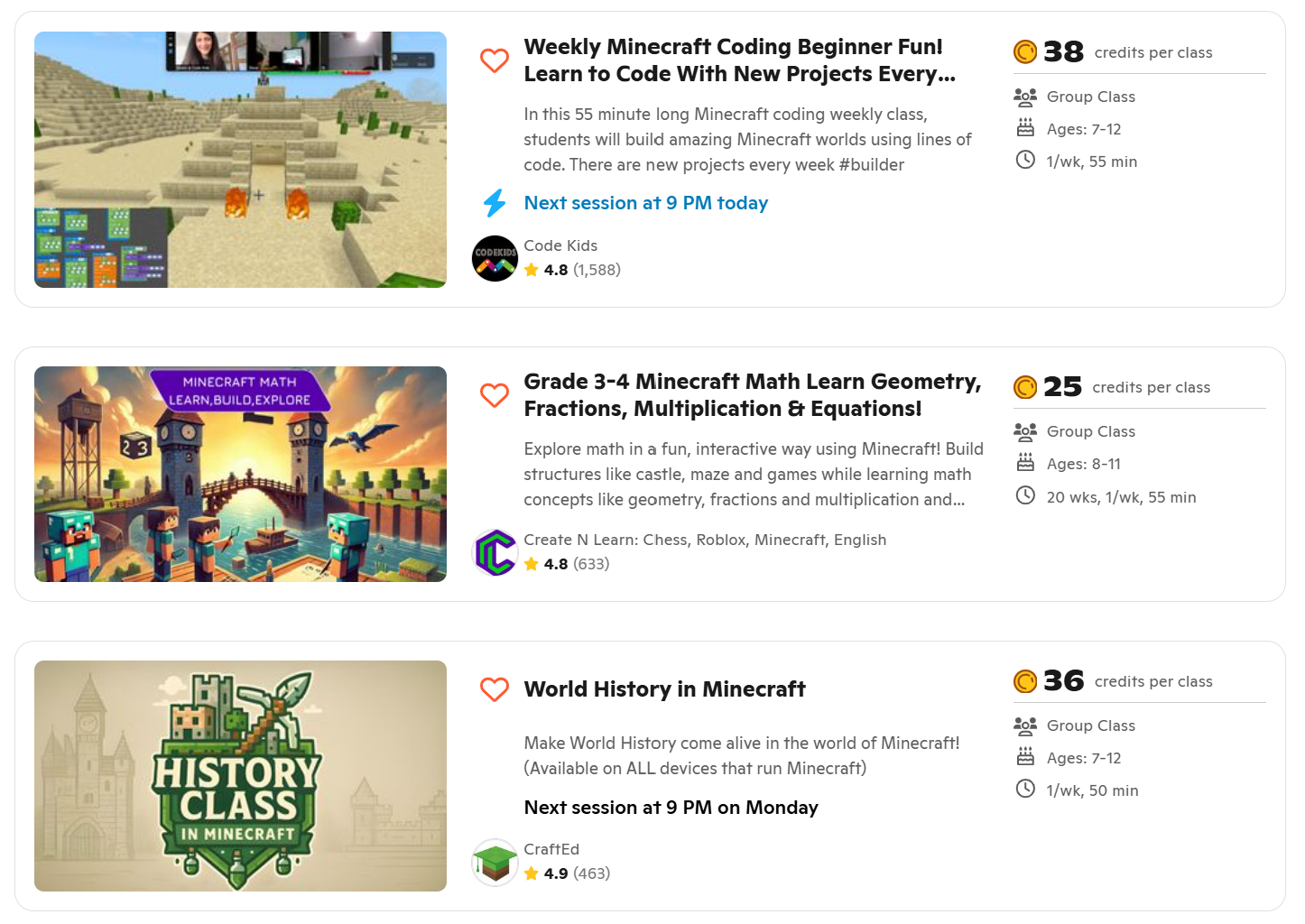1305x924 pixels.
Task: Click the clock icon by 20 wks duration
Action: click(1025, 495)
